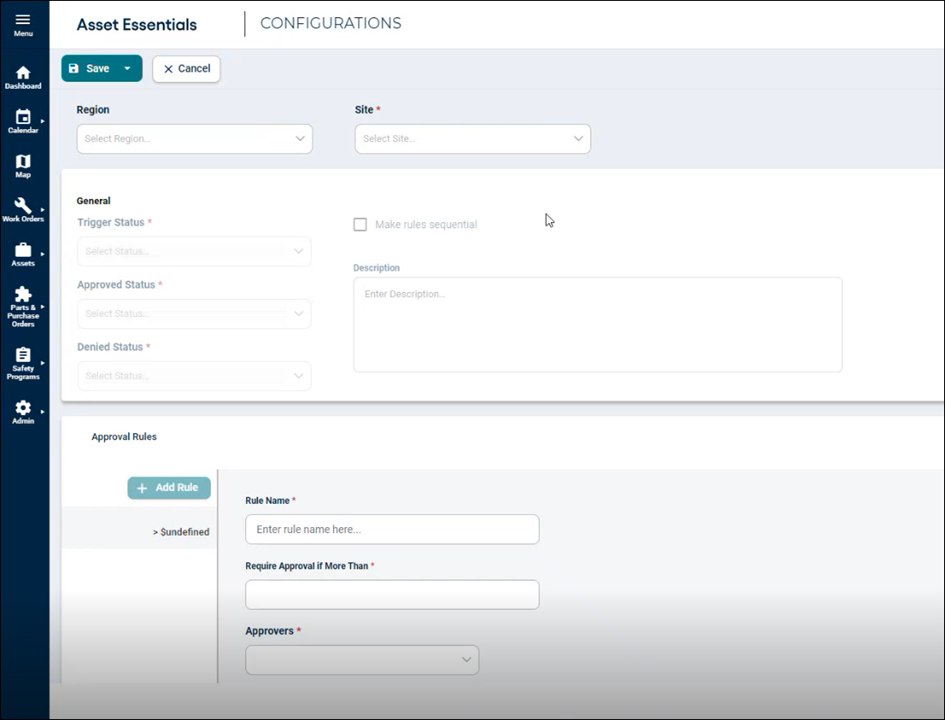Expand the Select Region dropdown
Viewport: 945px width, 720px height.
[x=194, y=139]
